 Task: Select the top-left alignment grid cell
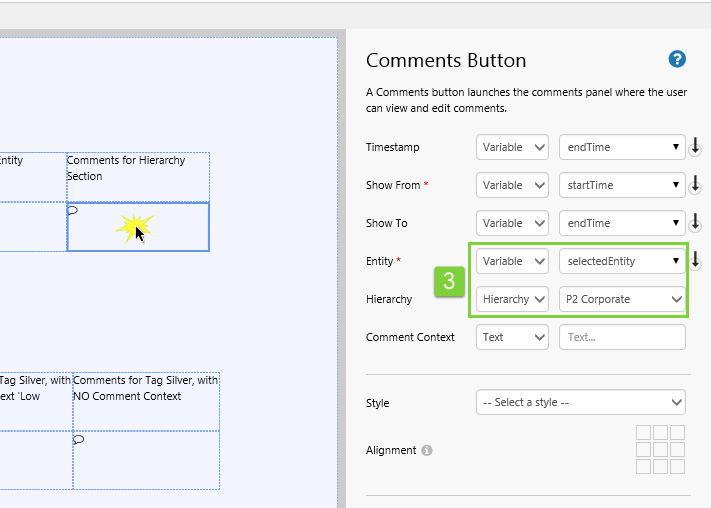(644, 433)
